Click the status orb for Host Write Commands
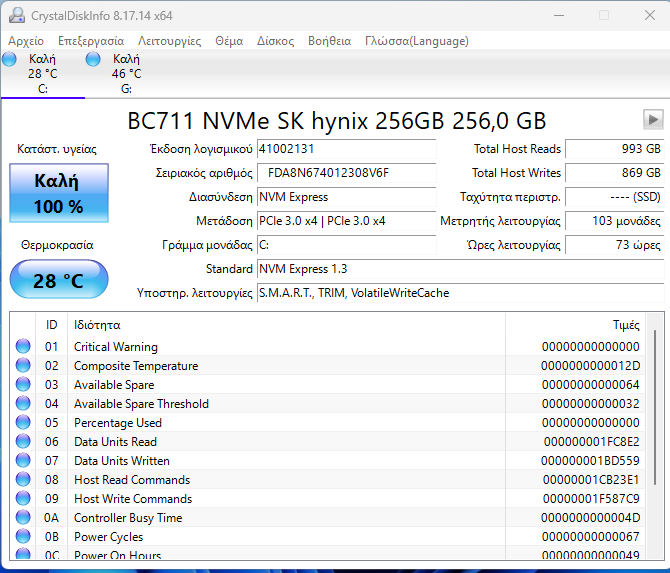 23,498
